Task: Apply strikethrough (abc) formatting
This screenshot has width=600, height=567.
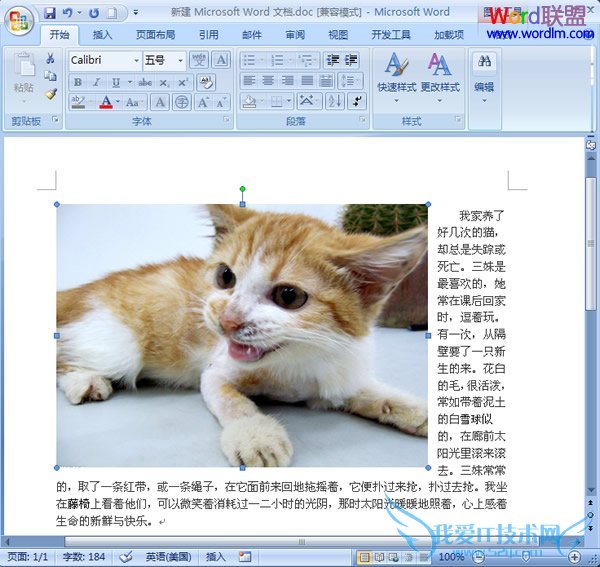Action: pos(145,82)
